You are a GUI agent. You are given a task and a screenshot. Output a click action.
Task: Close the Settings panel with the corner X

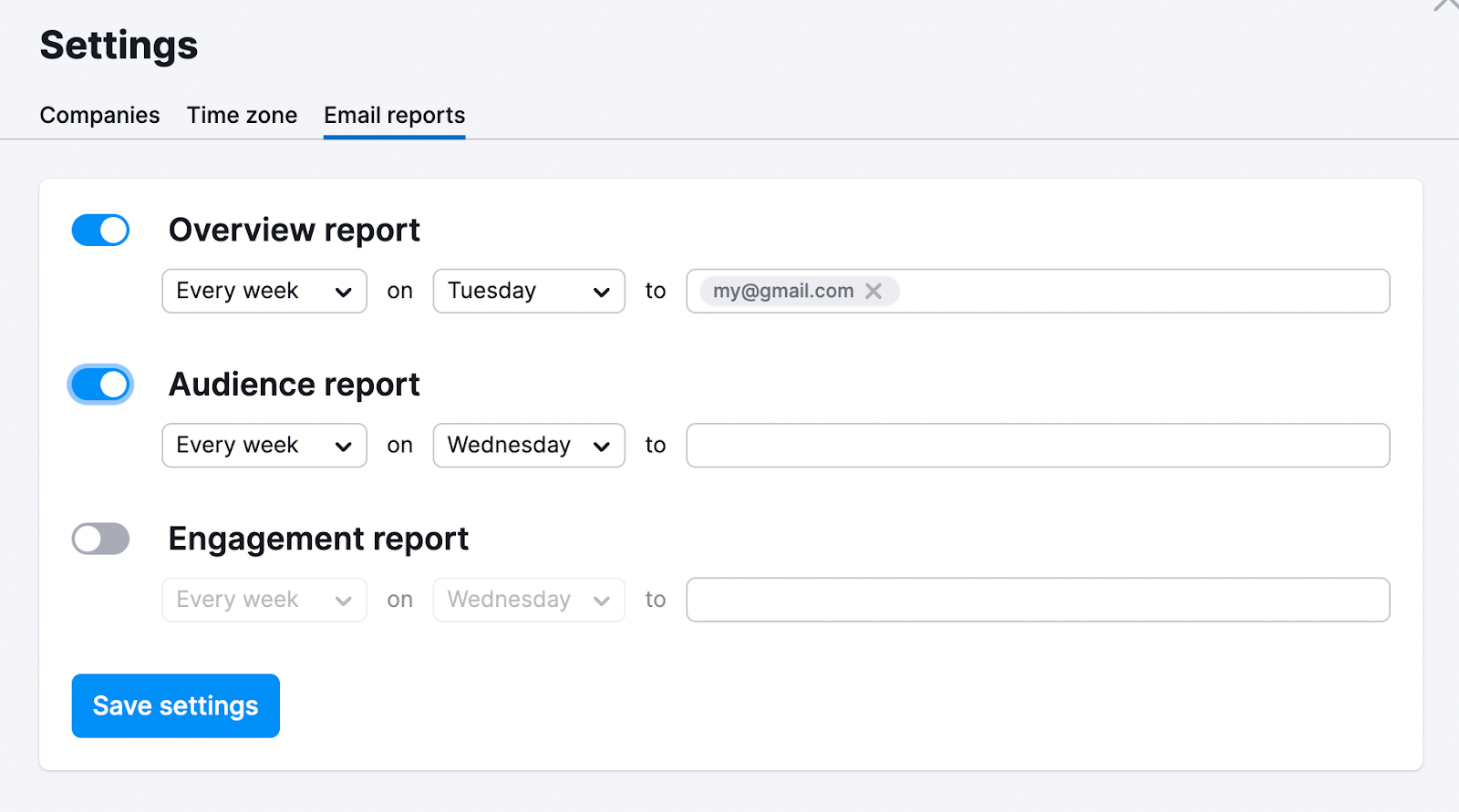(x=1446, y=5)
